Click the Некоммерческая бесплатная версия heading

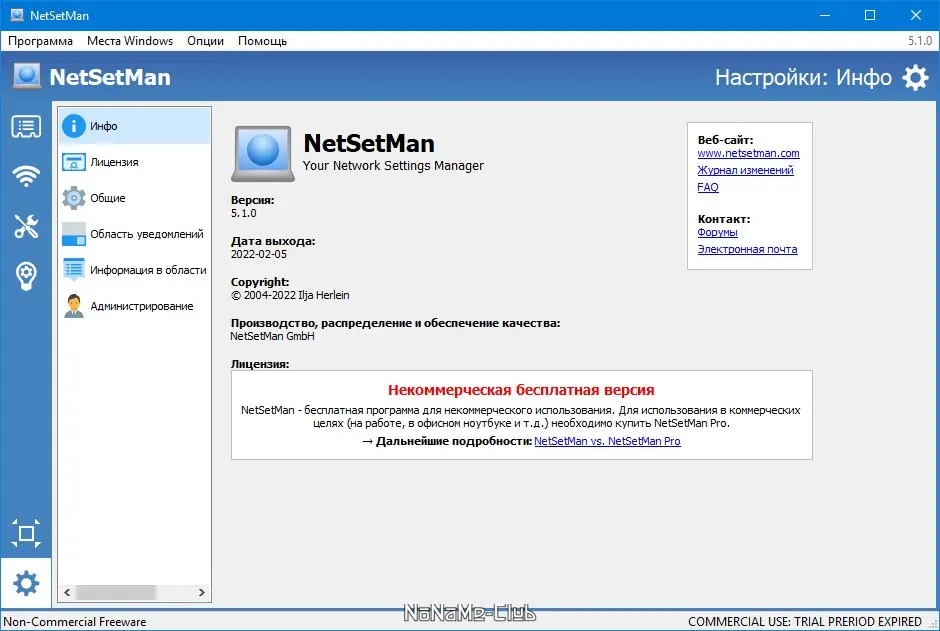pos(521,390)
